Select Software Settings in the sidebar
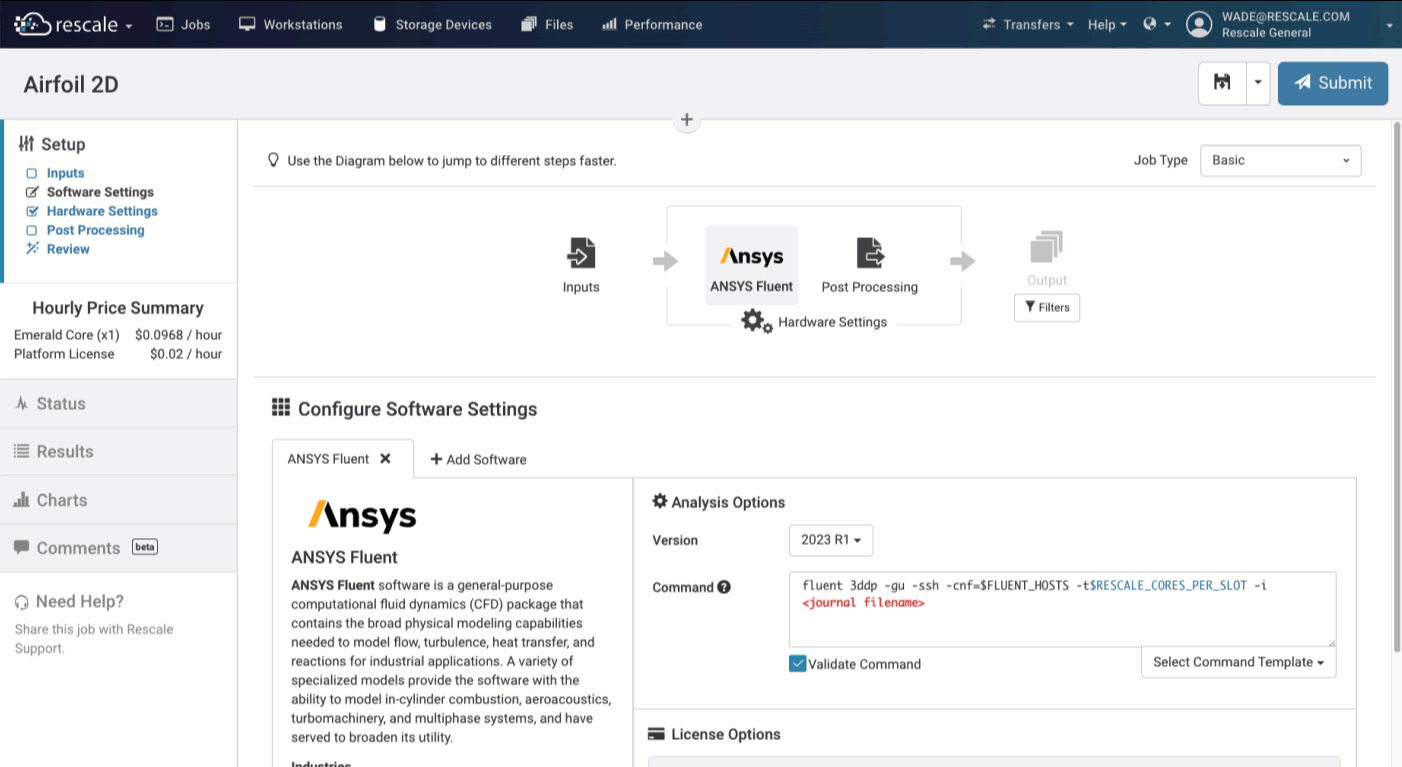The width and height of the screenshot is (1402, 767). [x=100, y=192]
